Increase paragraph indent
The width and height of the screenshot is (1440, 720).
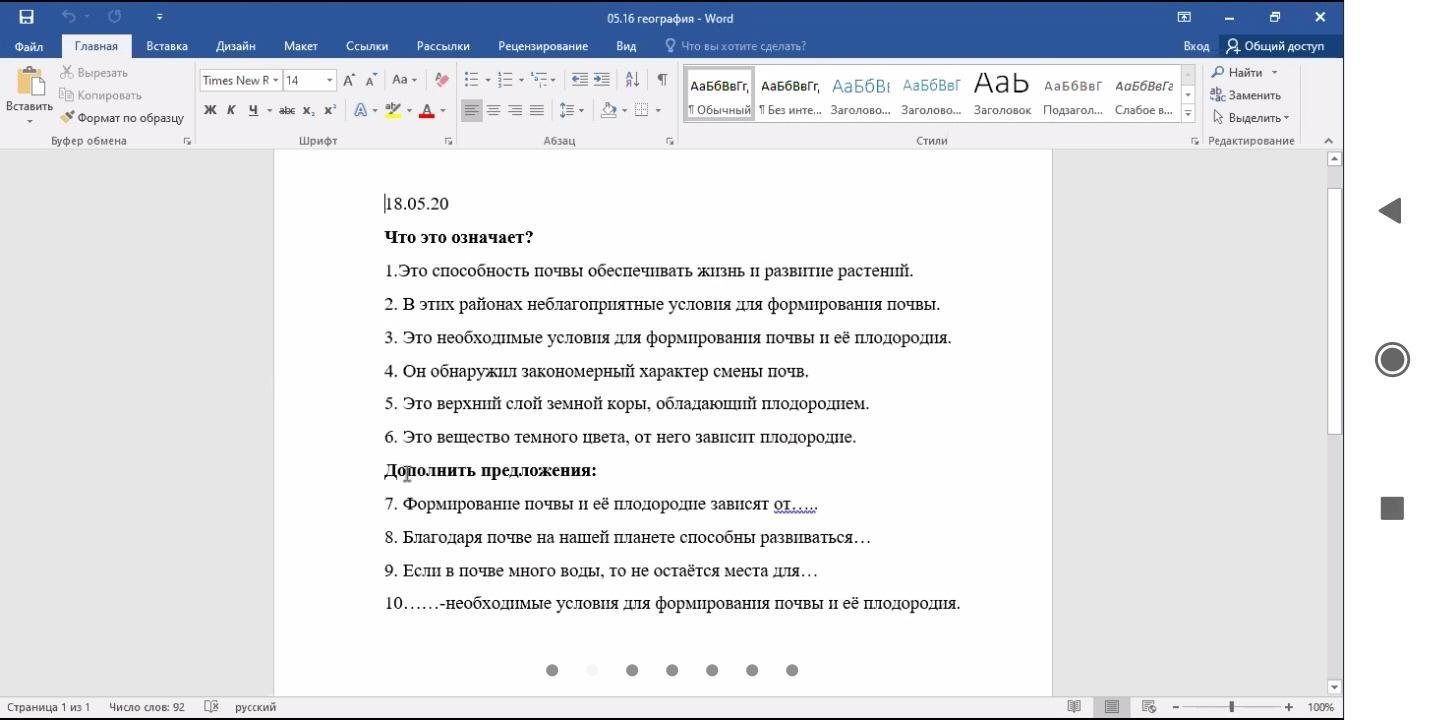click(x=601, y=80)
